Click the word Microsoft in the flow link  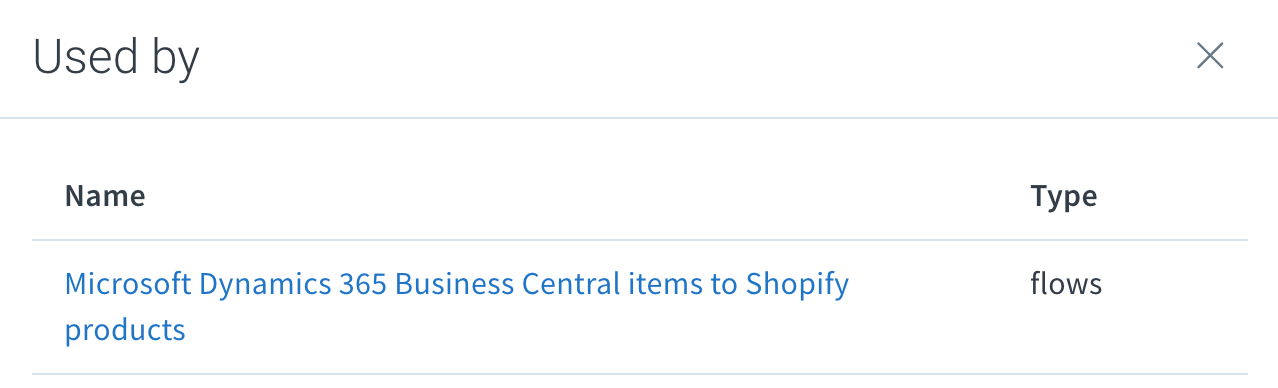click(x=128, y=284)
